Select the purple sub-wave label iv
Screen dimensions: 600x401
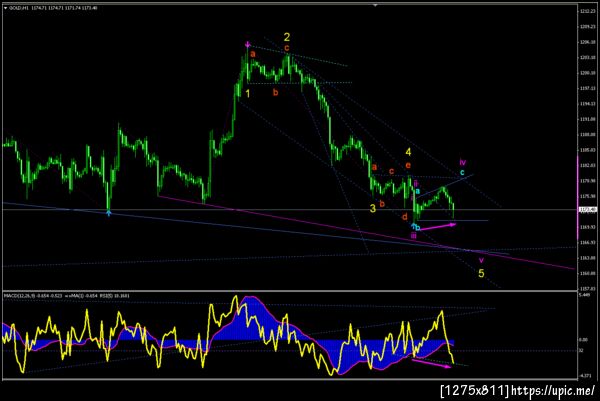click(x=463, y=162)
